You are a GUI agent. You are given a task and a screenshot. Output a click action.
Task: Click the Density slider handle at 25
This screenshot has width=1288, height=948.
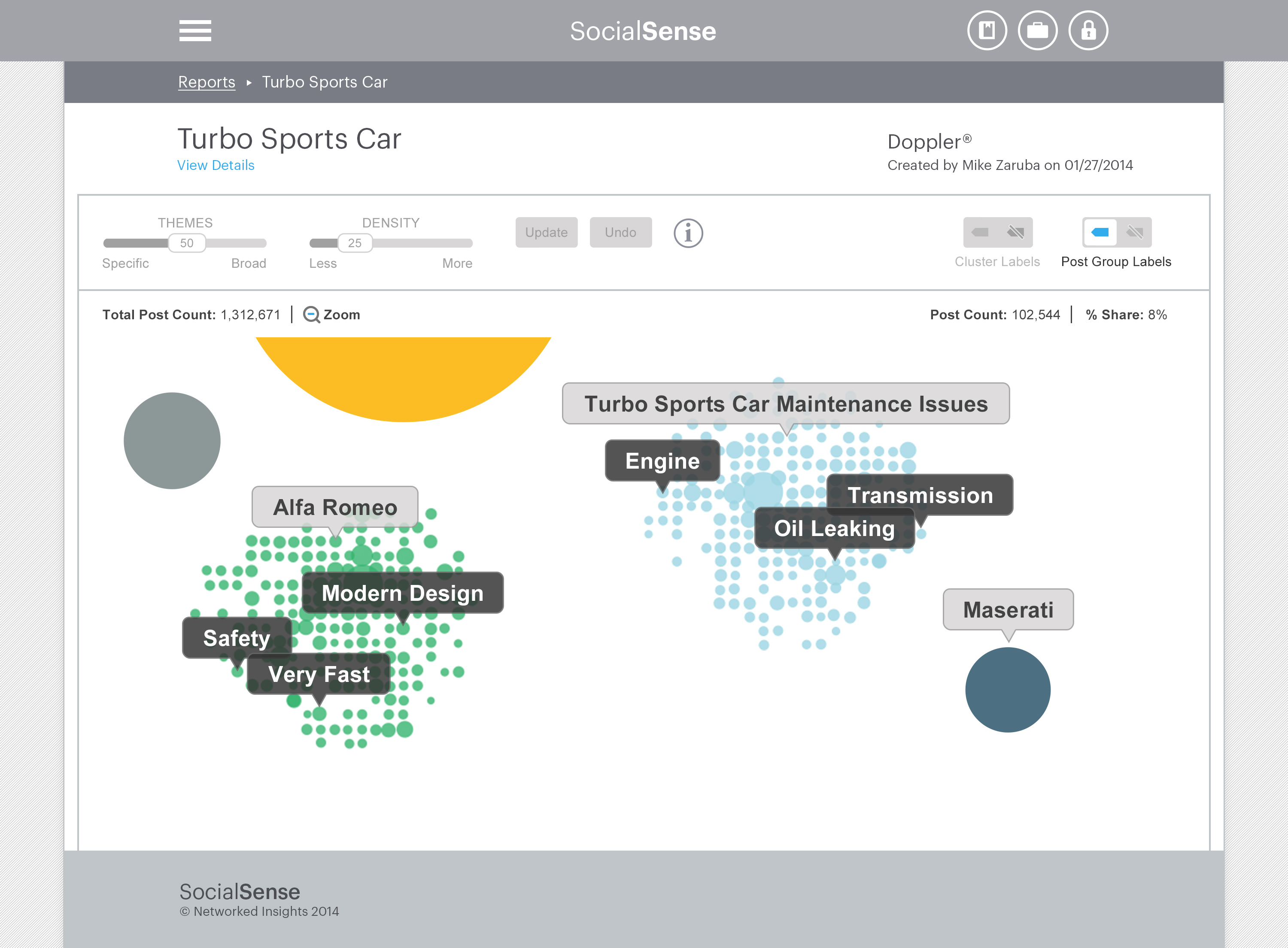tap(355, 243)
